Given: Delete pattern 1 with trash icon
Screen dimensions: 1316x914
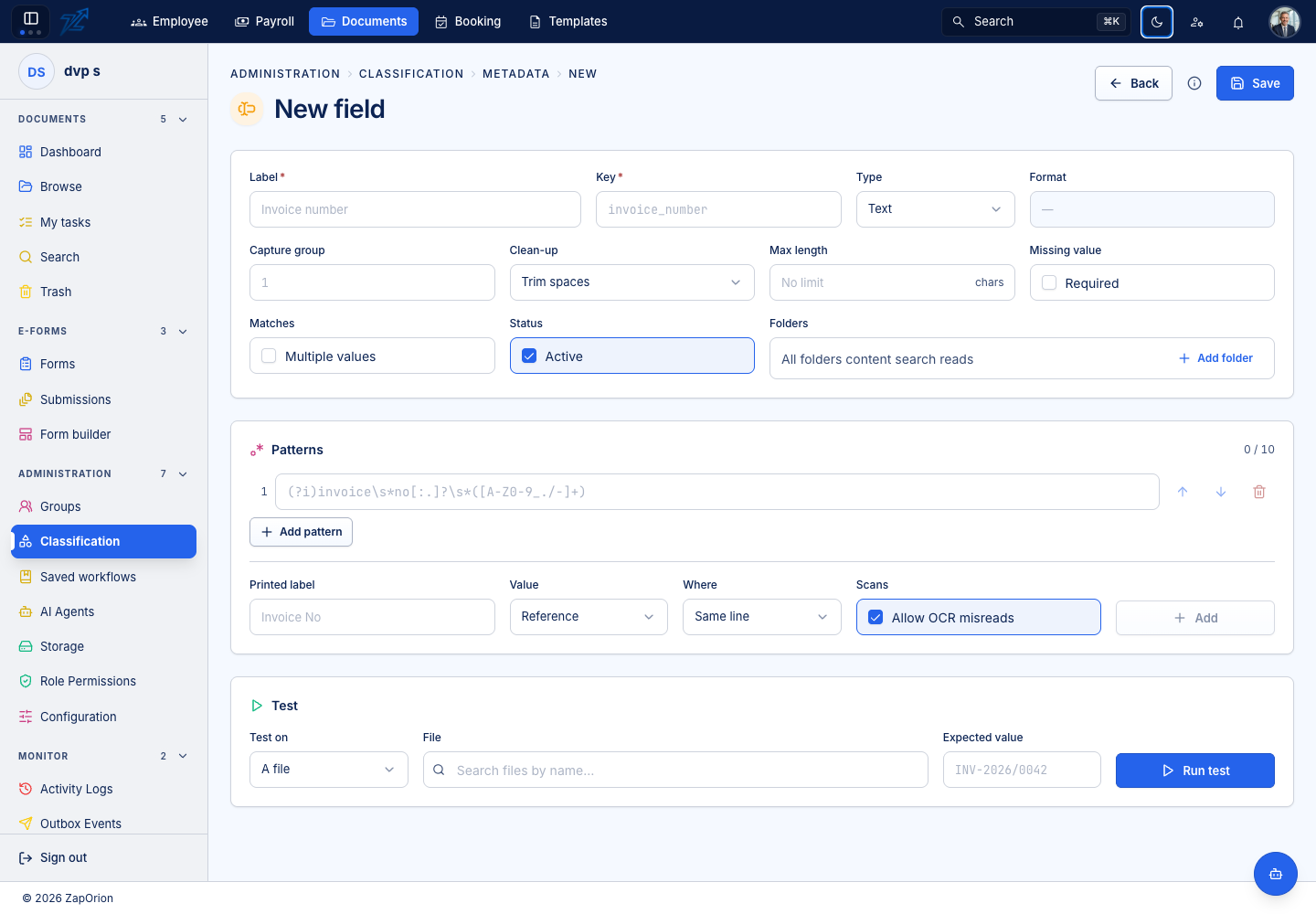Looking at the screenshot, I should tap(1259, 492).
